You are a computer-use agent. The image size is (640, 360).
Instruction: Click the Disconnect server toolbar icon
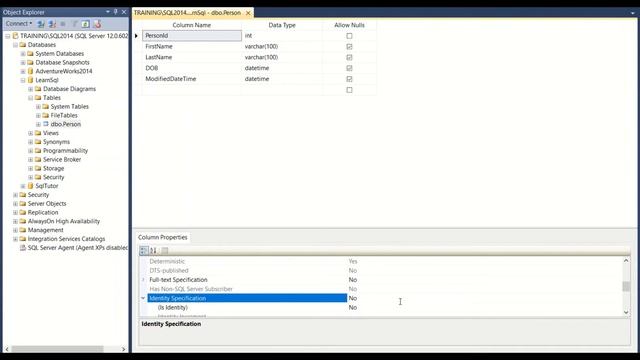tap(52, 24)
